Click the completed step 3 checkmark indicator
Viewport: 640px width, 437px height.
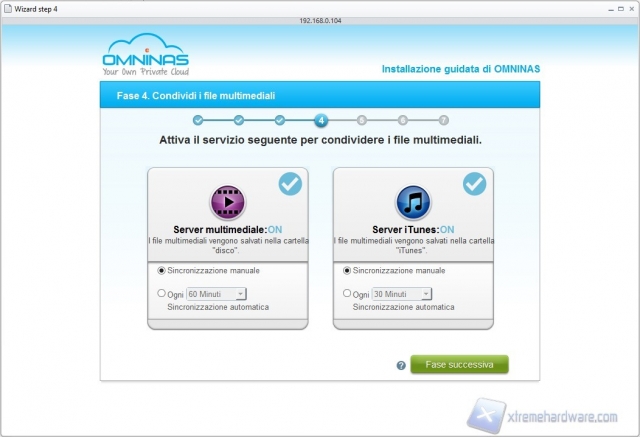[x=280, y=121]
